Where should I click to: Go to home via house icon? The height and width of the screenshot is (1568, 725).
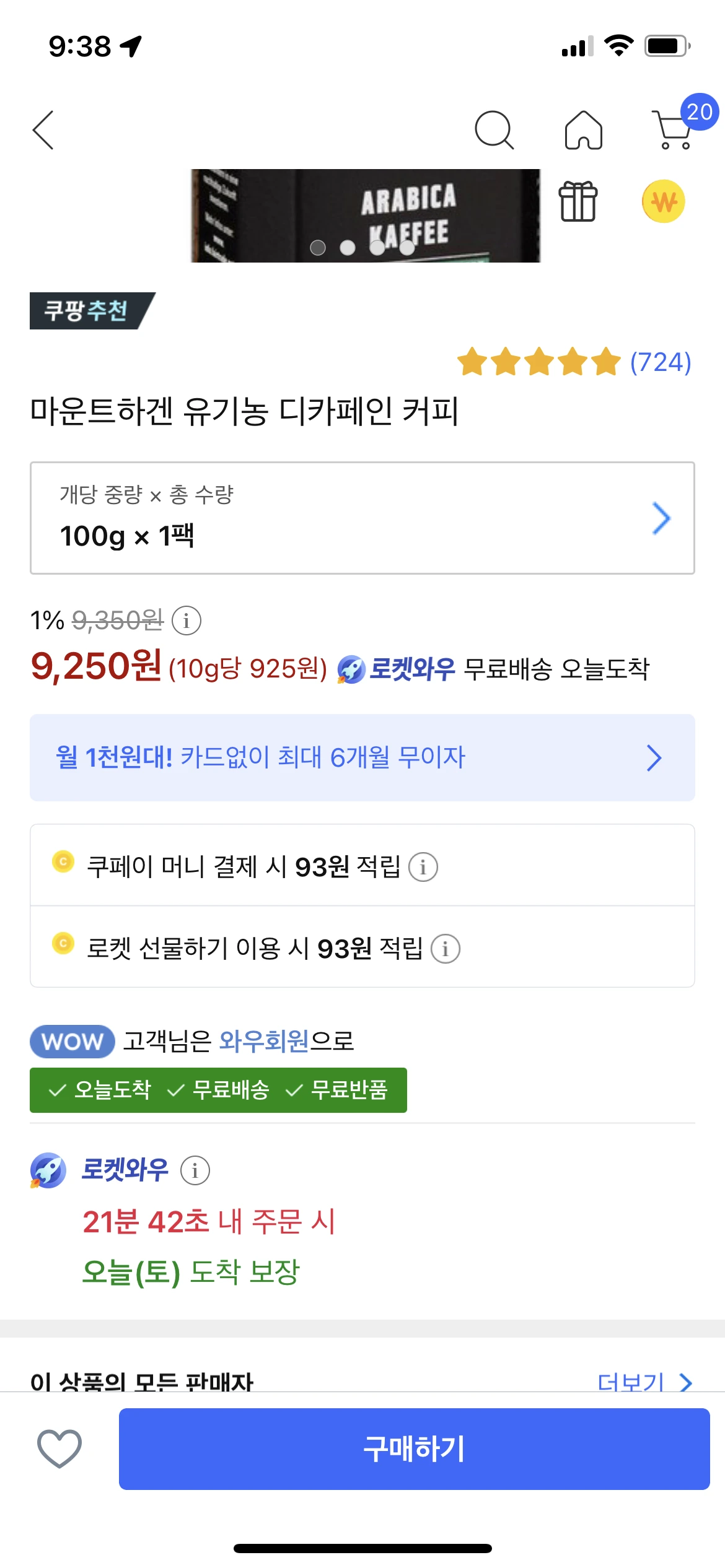[x=583, y=130]
